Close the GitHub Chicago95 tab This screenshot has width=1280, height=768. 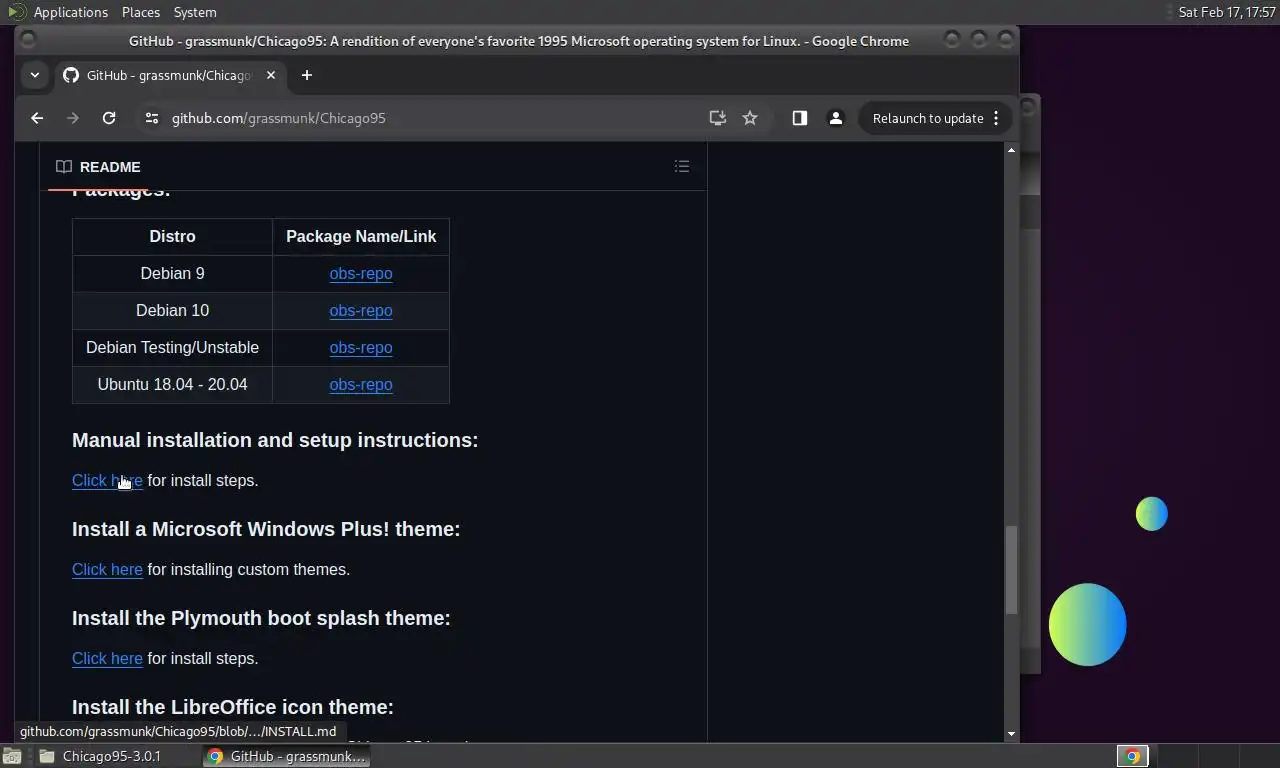point(270,75)
